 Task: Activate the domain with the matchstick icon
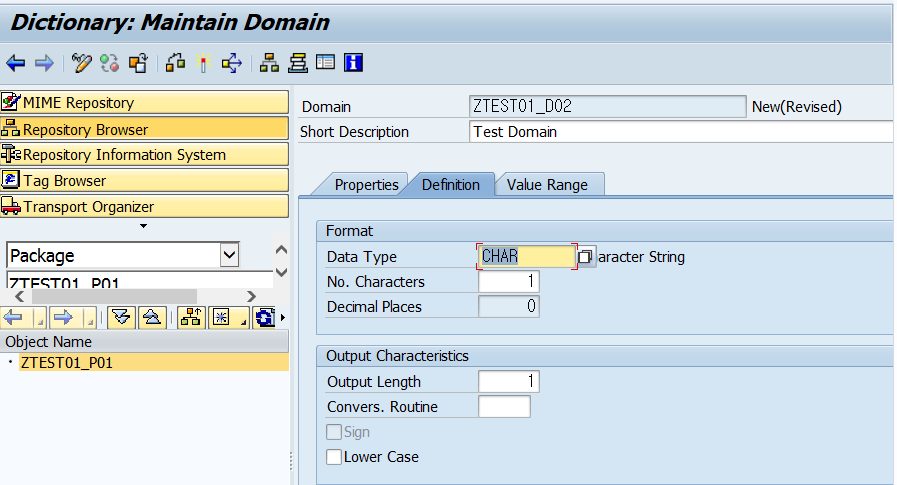coord(203,63)
